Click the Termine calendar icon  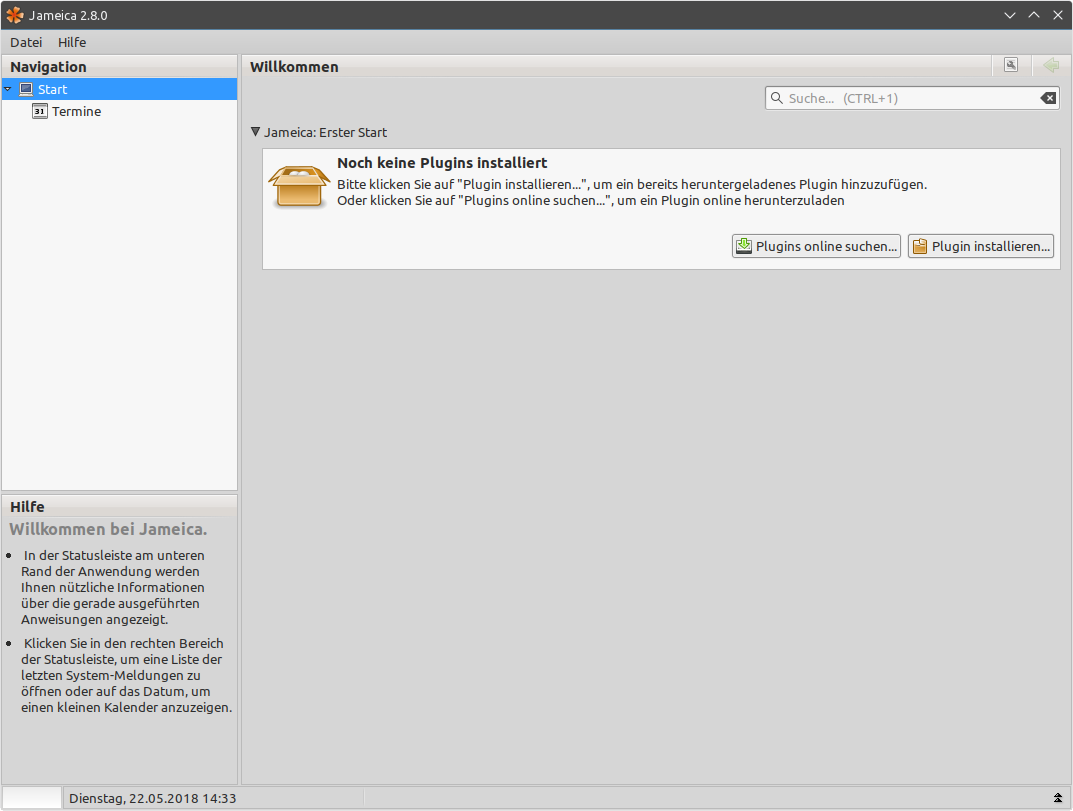point(40,111)
